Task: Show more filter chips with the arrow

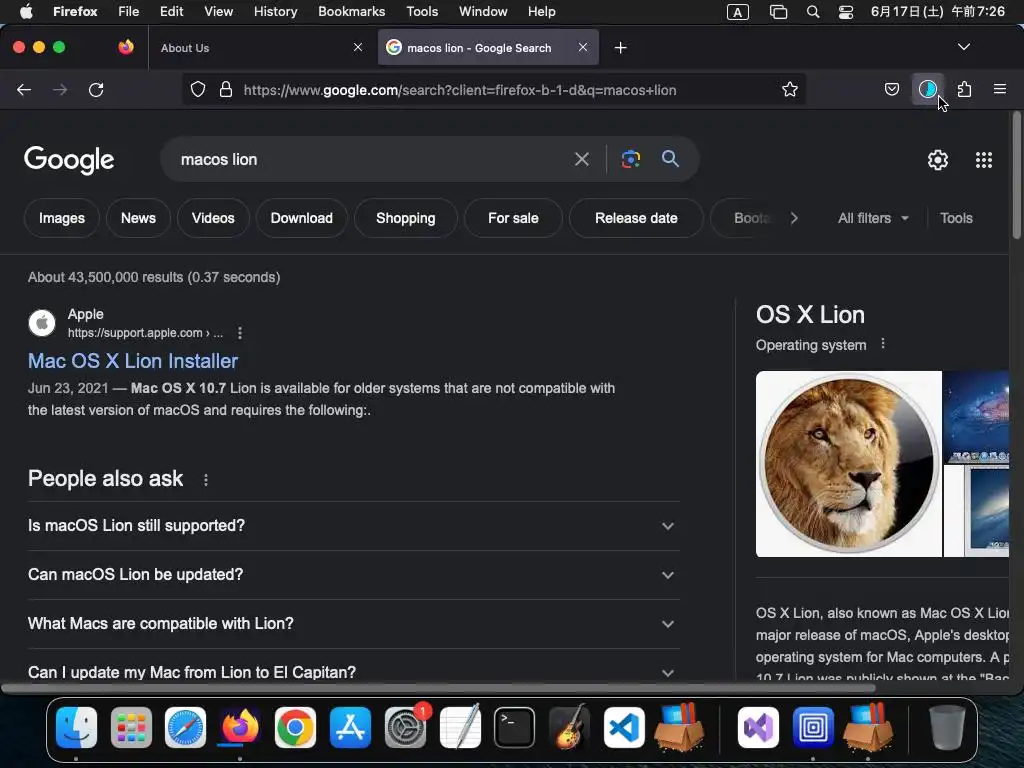Action: [793, 218]
